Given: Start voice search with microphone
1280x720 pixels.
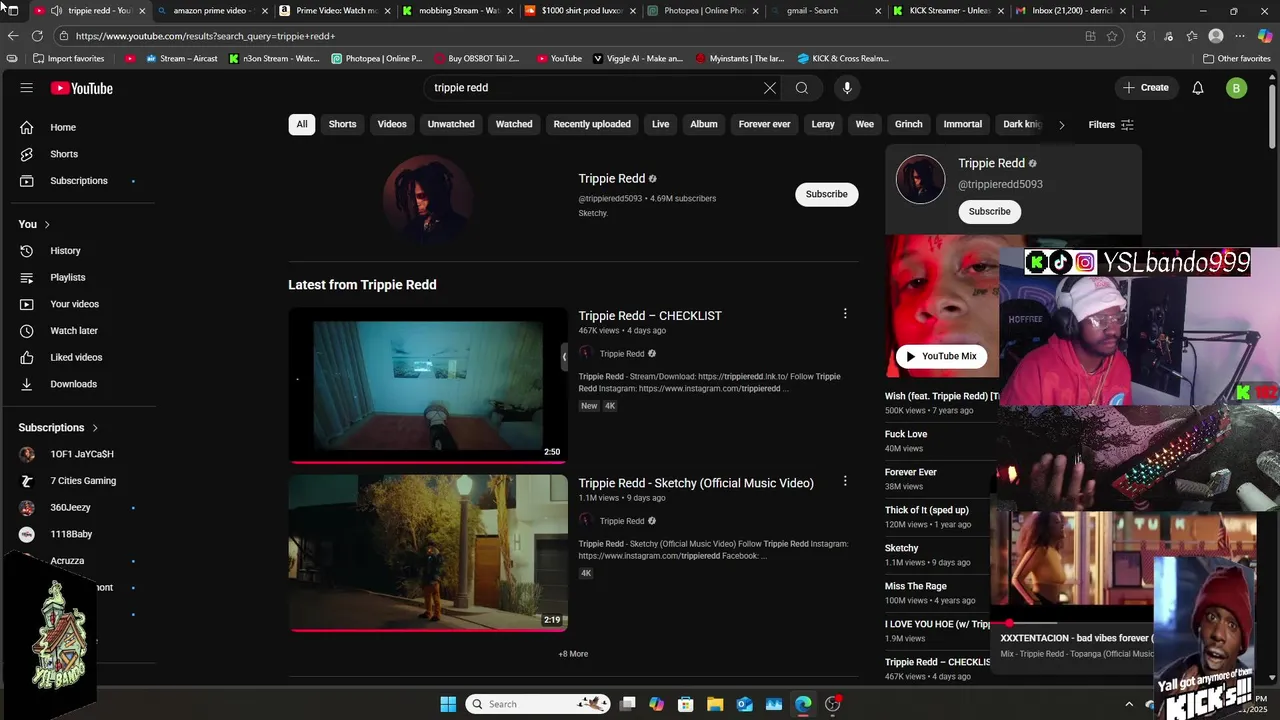Looking at the screenshot, I should [847, 88].
